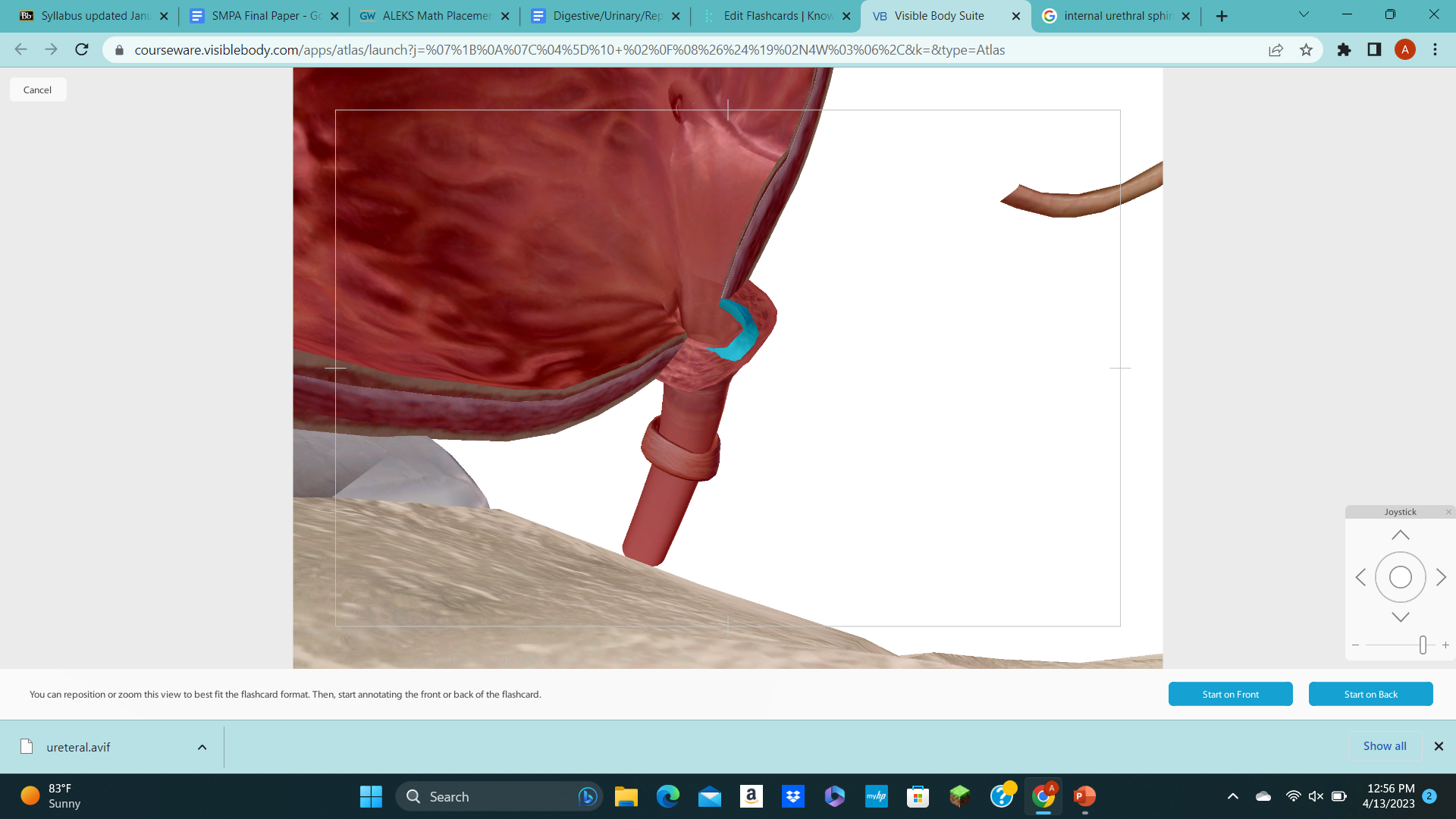Expand the ureteral.avif download chevron
The width and height of the screenshot is (1456, 819).
[x=202, y=747]
